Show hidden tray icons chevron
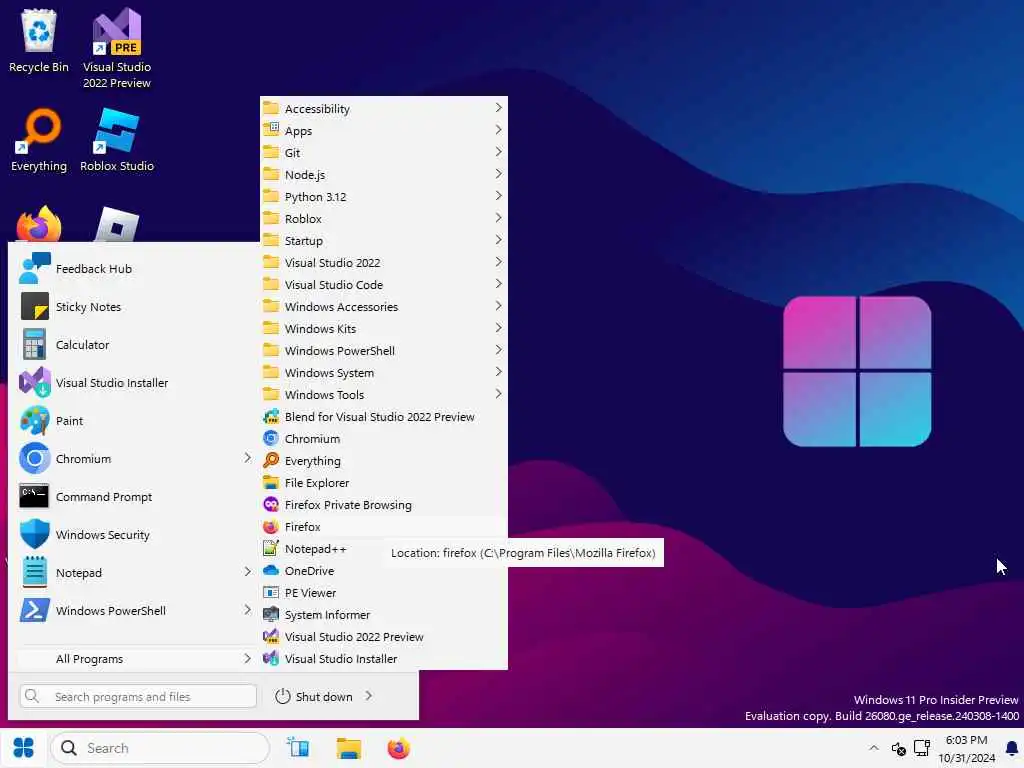Screen dimensions: 1024x768 pos(874,748)
